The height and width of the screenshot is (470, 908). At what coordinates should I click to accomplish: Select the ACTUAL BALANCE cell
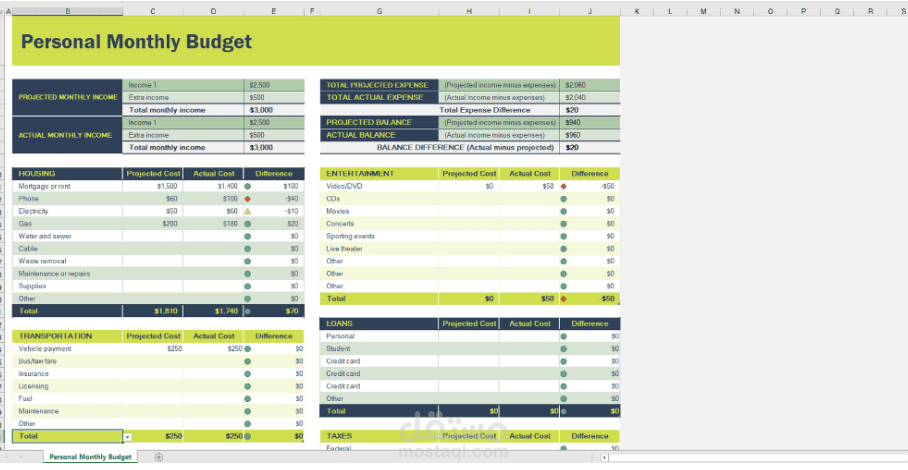coord(379,135)
